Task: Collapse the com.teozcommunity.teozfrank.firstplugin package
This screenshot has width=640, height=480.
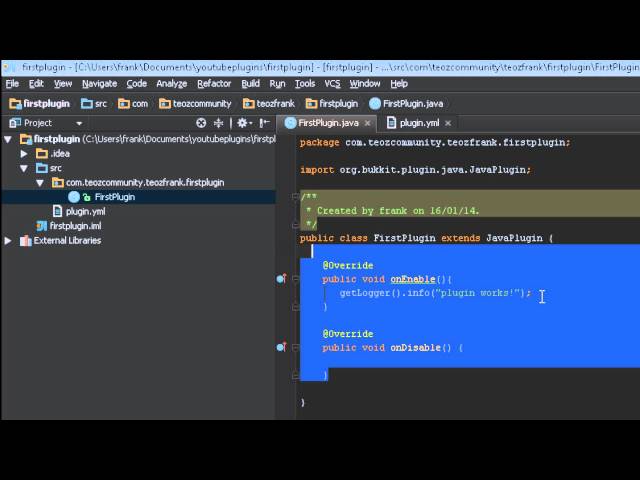Action: coord(40,183)
